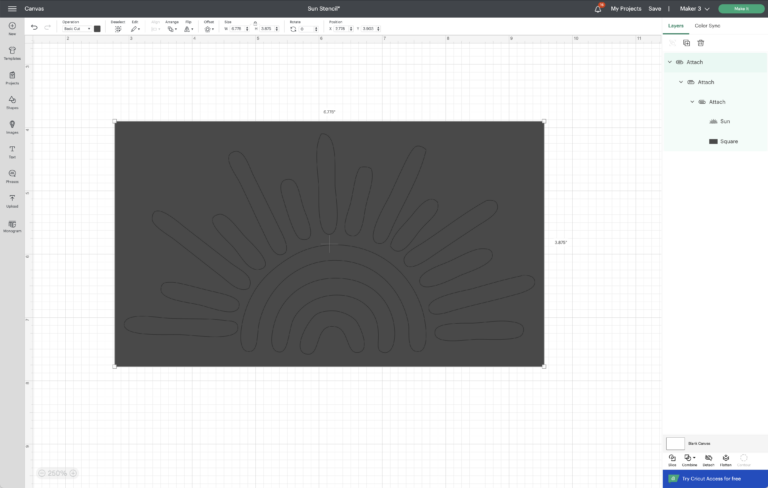Click the Upload icon in sidebar
The image size is (768, 488).
click(x=12, y=201)
